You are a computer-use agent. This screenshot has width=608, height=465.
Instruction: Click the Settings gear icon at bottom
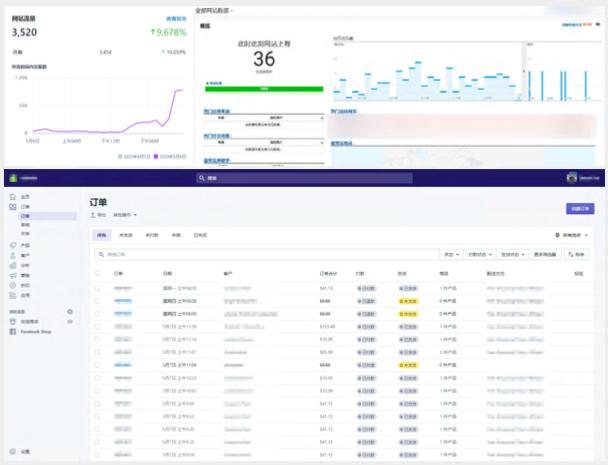coord(13,451)
